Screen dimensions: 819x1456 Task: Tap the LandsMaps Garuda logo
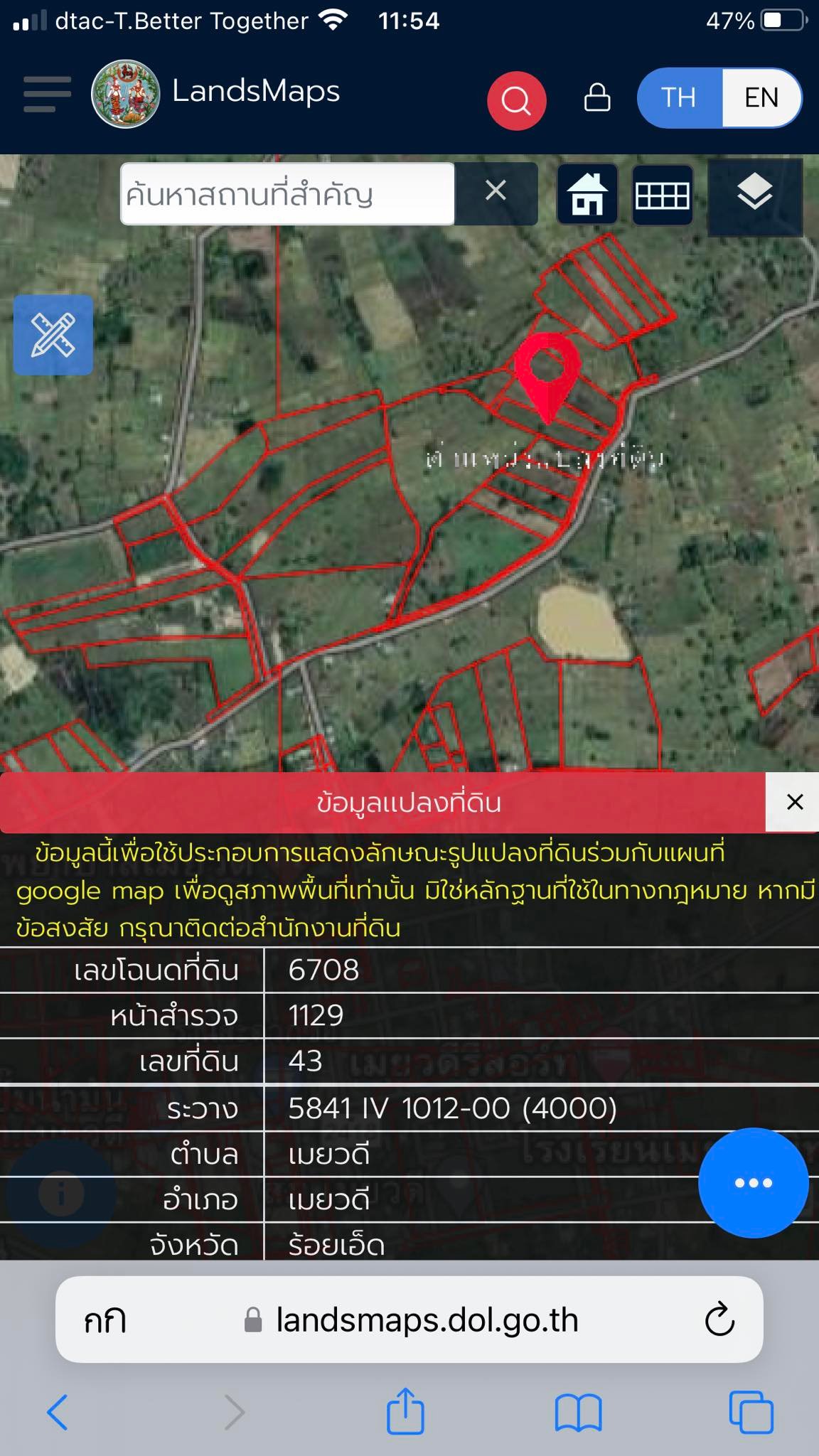[126, 94]
